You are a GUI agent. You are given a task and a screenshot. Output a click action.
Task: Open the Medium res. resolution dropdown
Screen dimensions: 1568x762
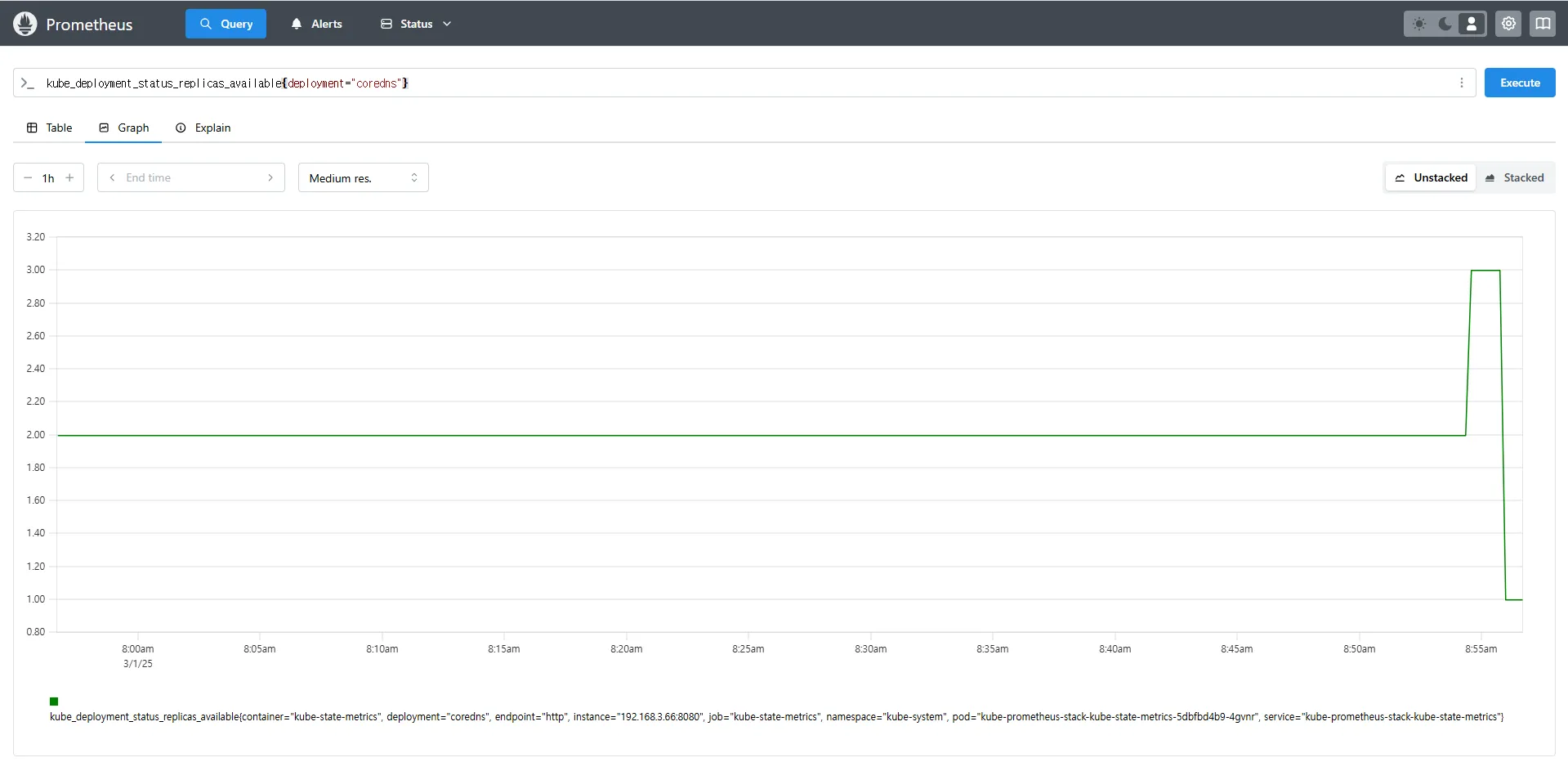click(364, 177)
